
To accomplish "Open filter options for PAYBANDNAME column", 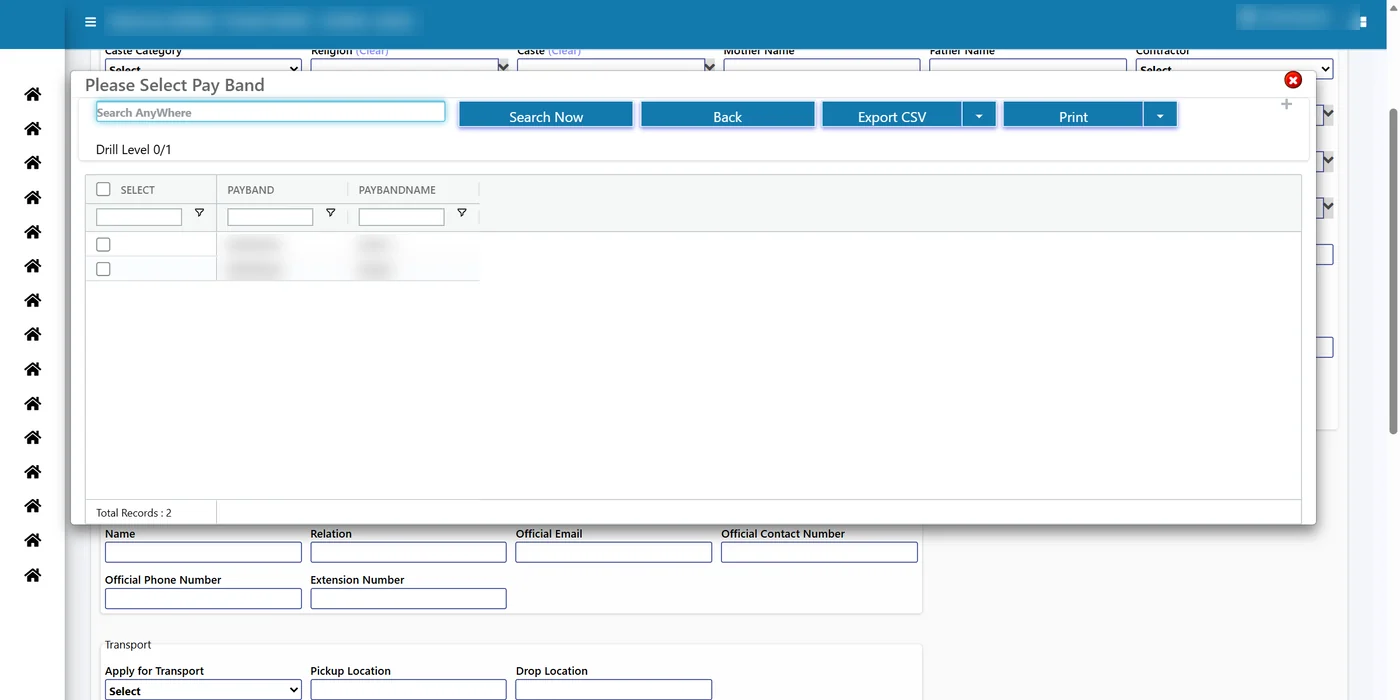I will pyautogui.click(x=461, y=213).
